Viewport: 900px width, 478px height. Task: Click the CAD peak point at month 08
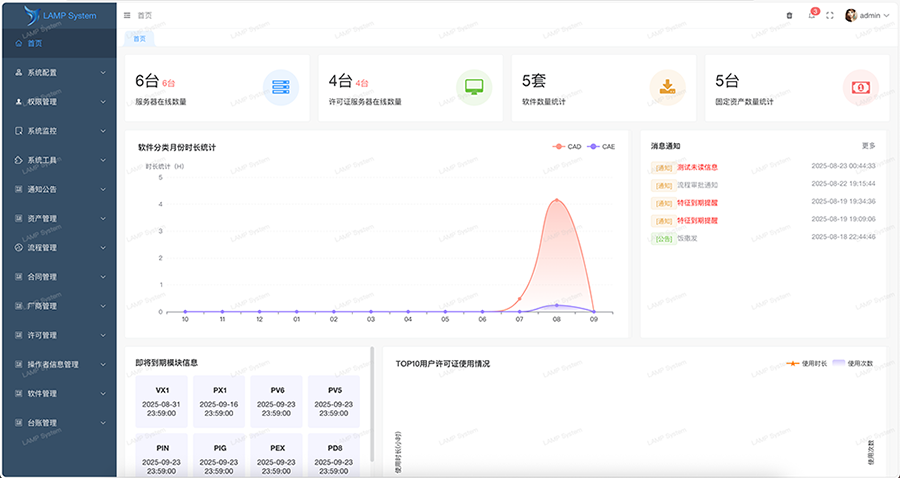pos(556,200)
